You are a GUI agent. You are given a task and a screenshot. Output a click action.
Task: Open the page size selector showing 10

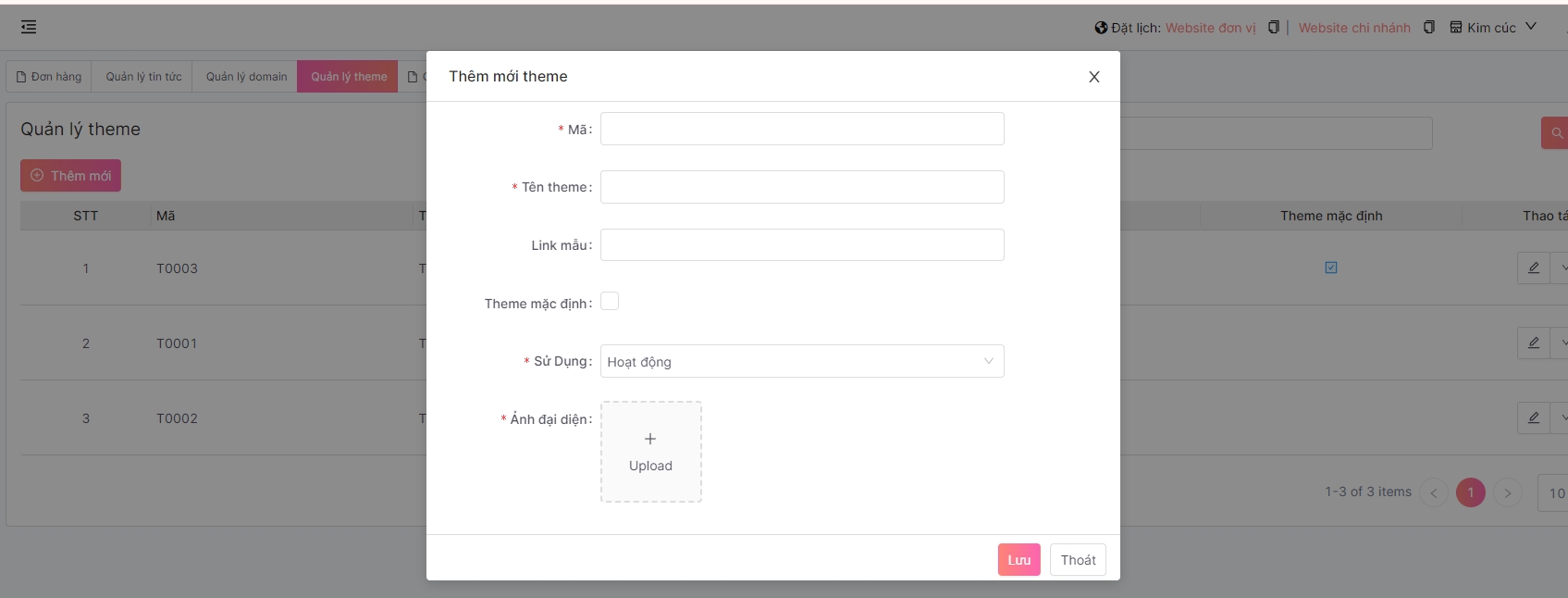pyautogui.click(x=1556, y=493)
